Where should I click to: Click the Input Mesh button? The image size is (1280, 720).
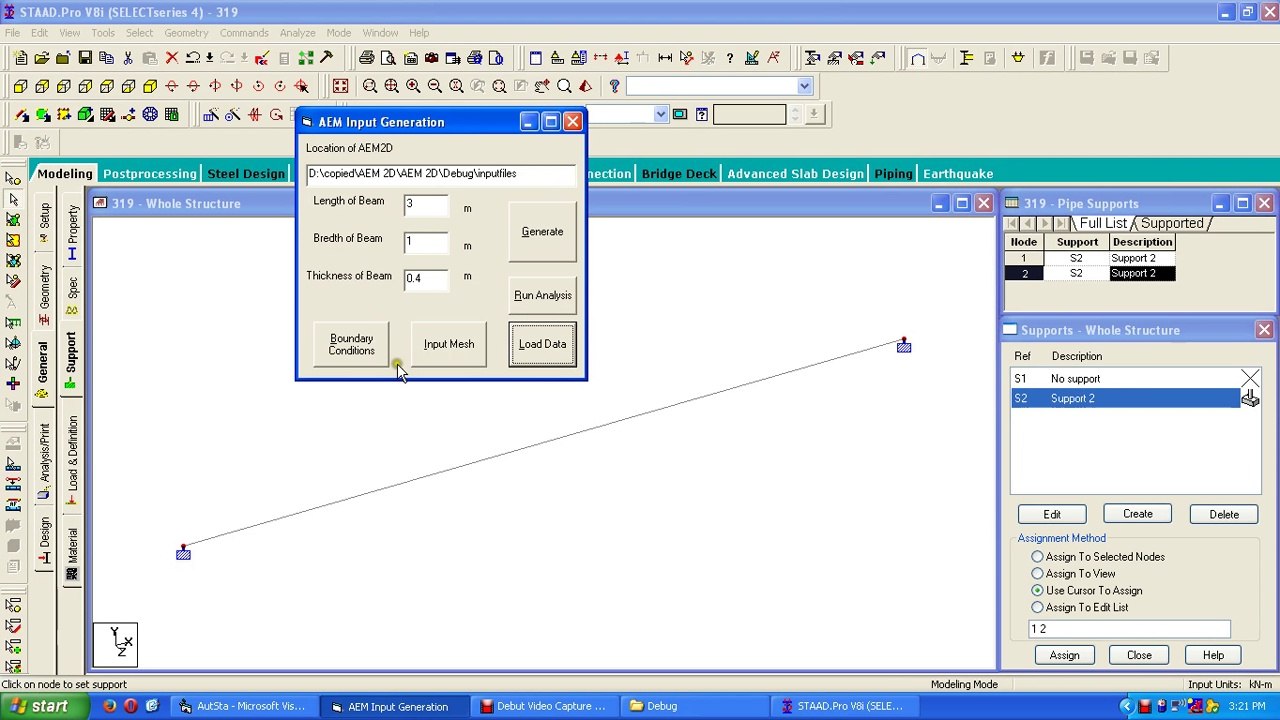[x=448, y=345]
